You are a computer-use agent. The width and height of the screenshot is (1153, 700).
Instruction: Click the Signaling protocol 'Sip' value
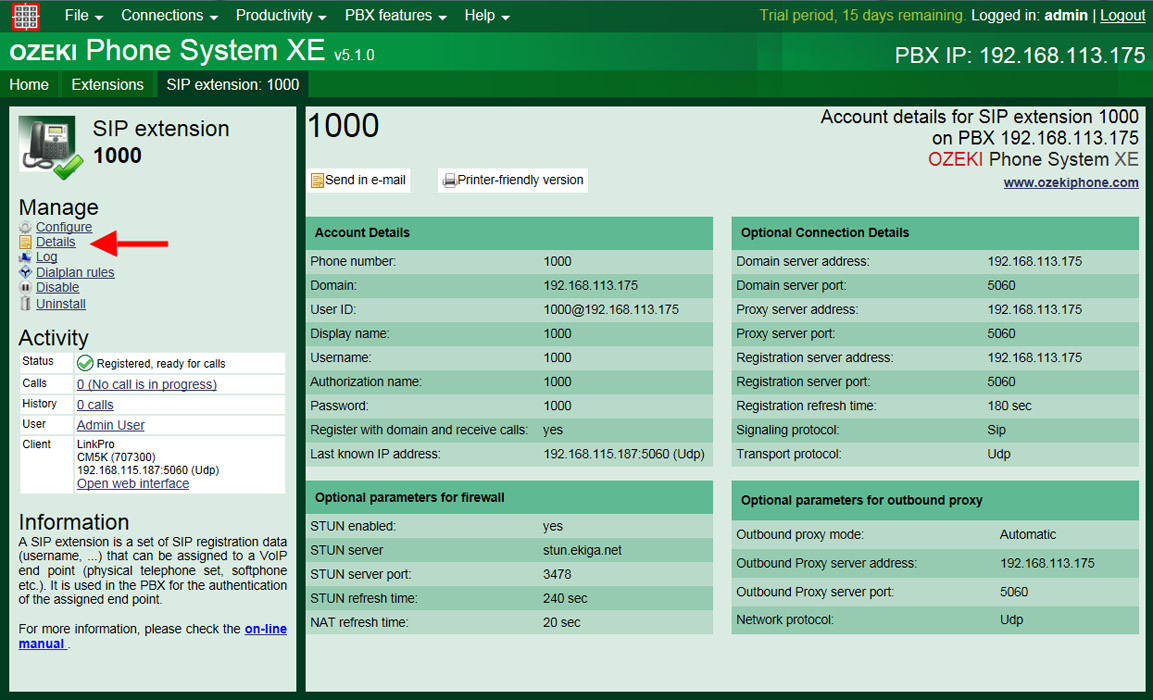point(996,430)
